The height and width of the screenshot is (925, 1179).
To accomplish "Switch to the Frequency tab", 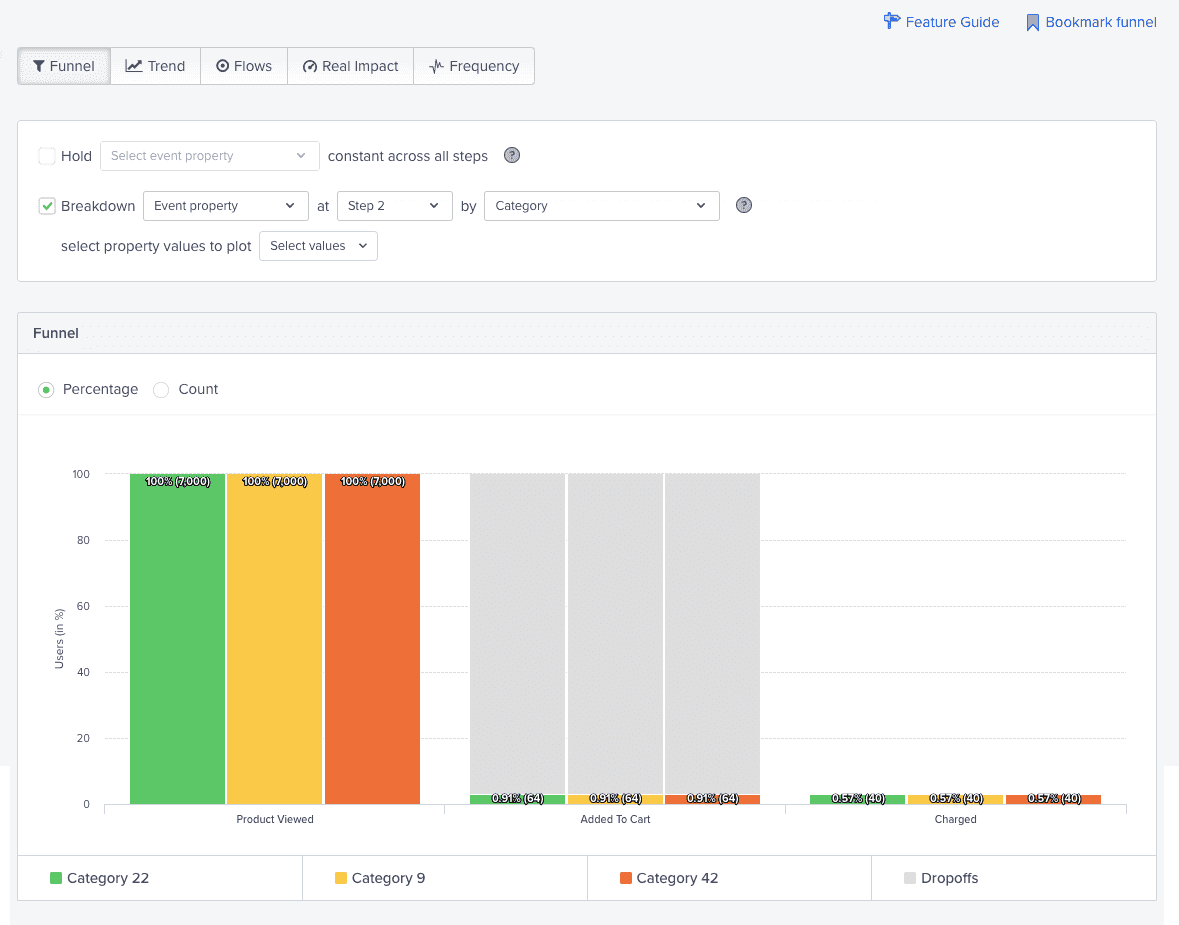I will pos(474,66).
